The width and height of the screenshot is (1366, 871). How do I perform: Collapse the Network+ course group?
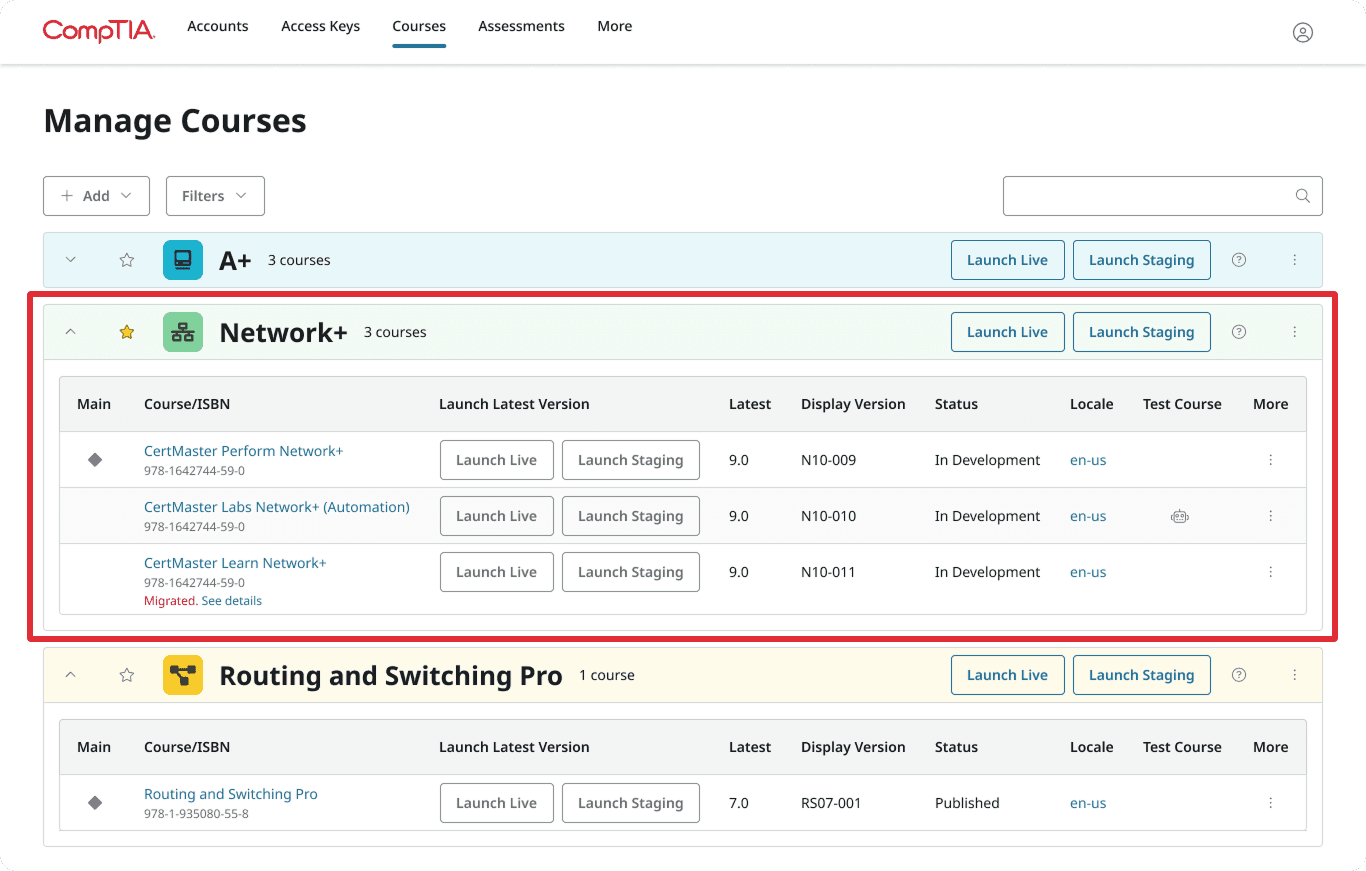[70, 332]
